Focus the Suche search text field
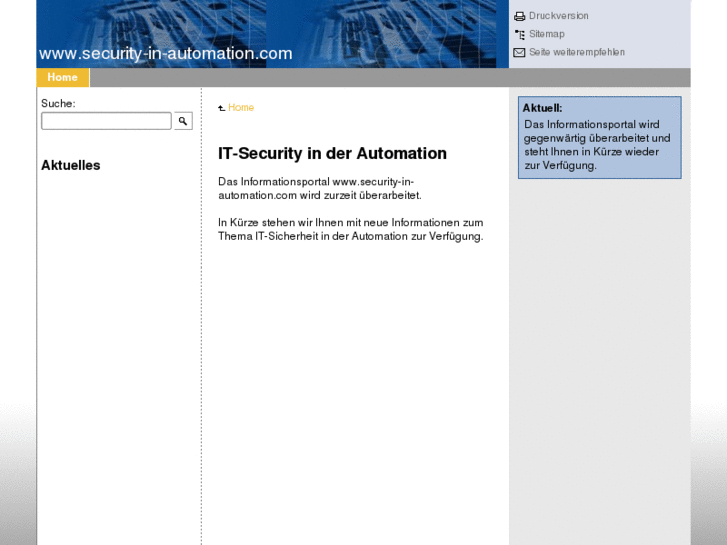The image size is (727, 545). [106, 121]
